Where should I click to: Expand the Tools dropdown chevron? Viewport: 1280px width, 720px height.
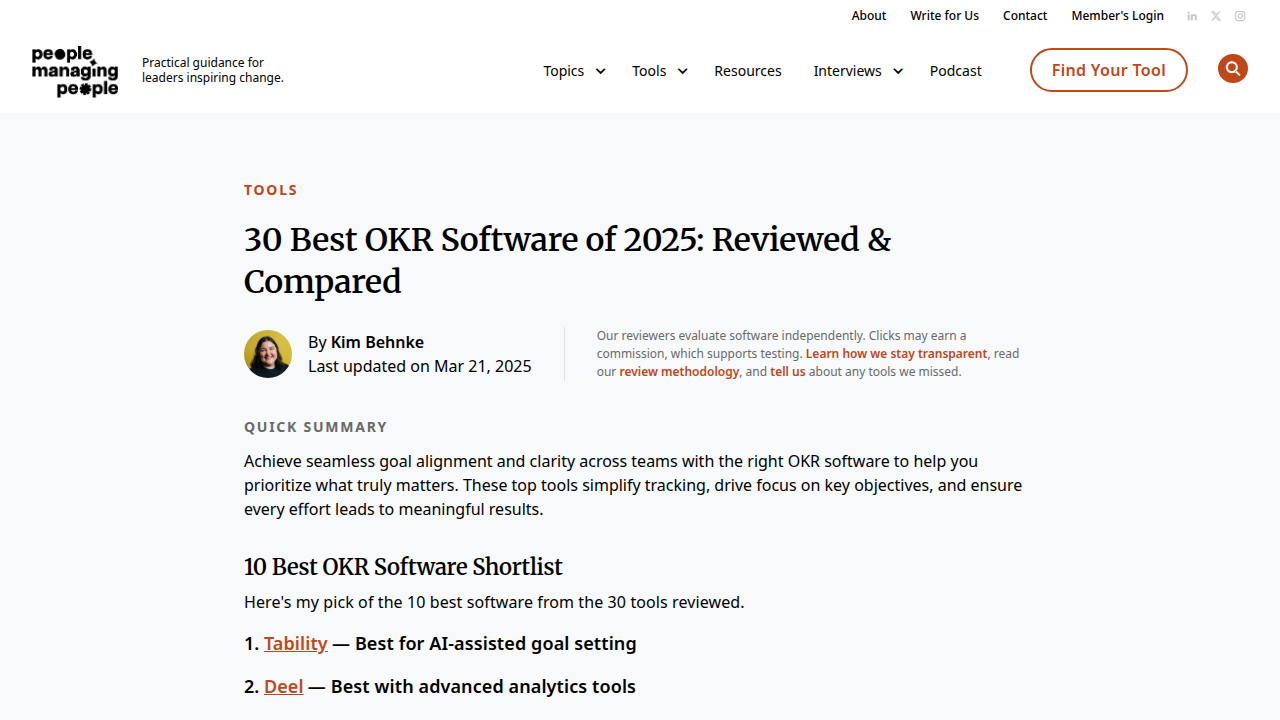(682, 71)
